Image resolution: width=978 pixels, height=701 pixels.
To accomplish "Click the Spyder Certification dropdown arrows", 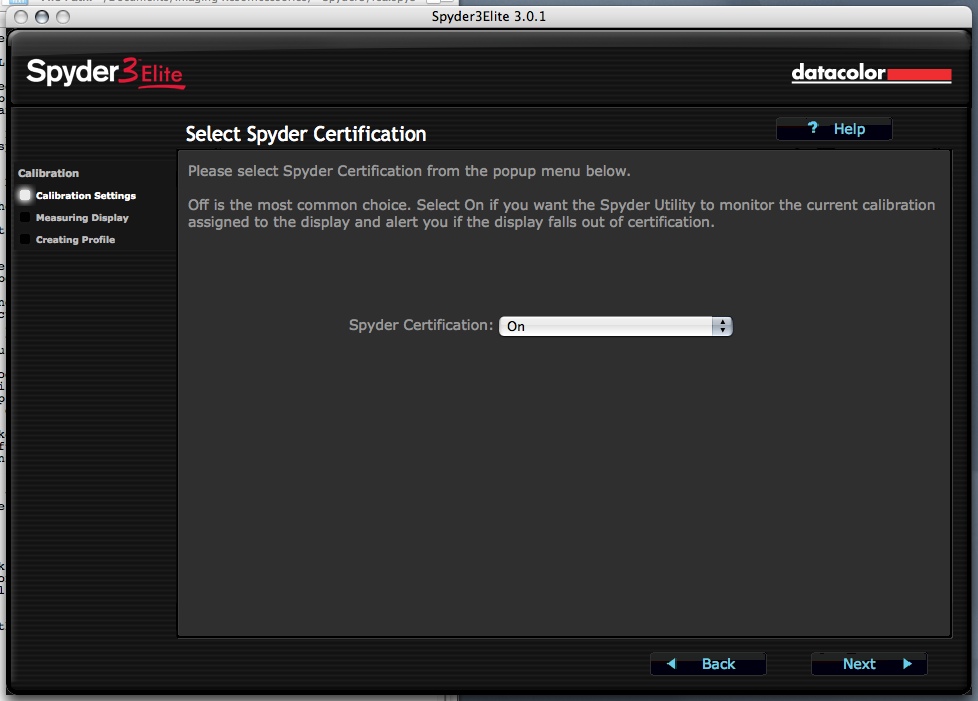I will [x=722, y=326].
